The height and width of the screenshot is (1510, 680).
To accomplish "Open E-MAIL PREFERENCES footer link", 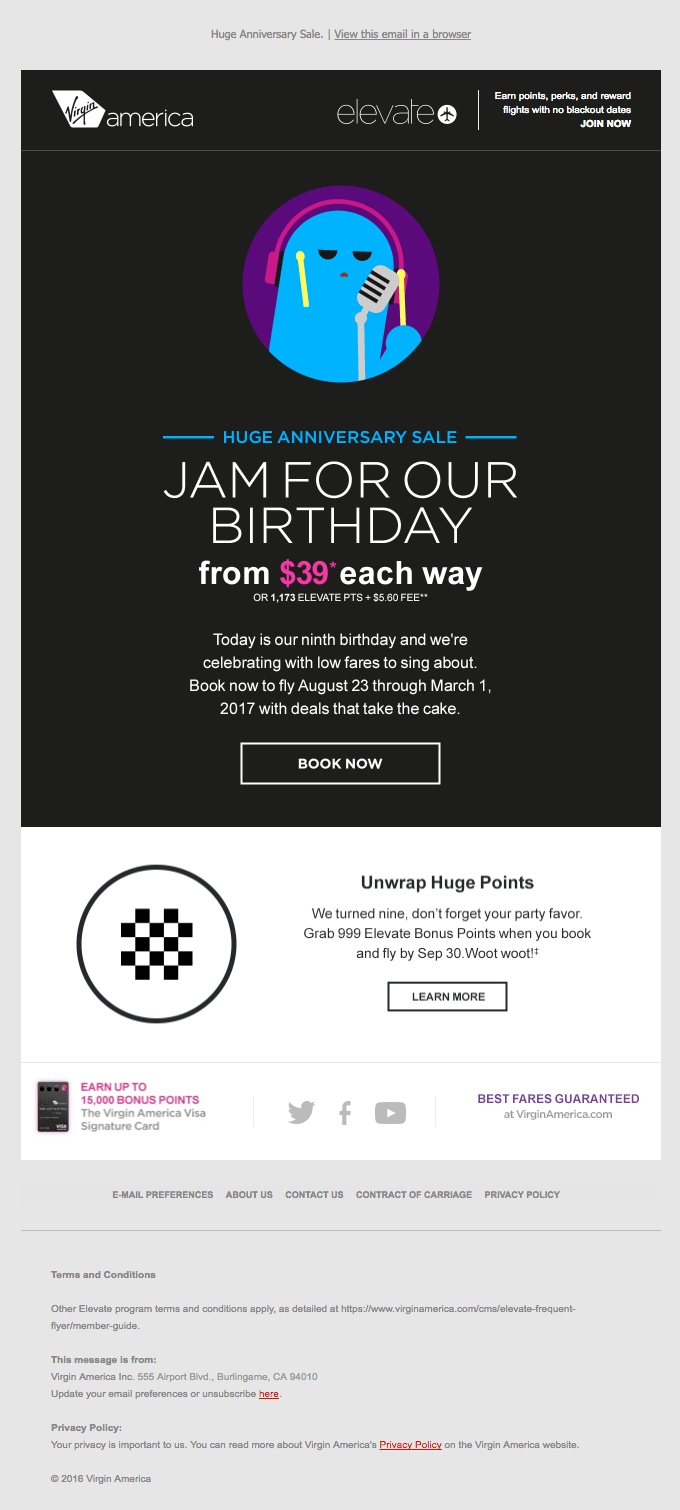I will pos(163,1195).
